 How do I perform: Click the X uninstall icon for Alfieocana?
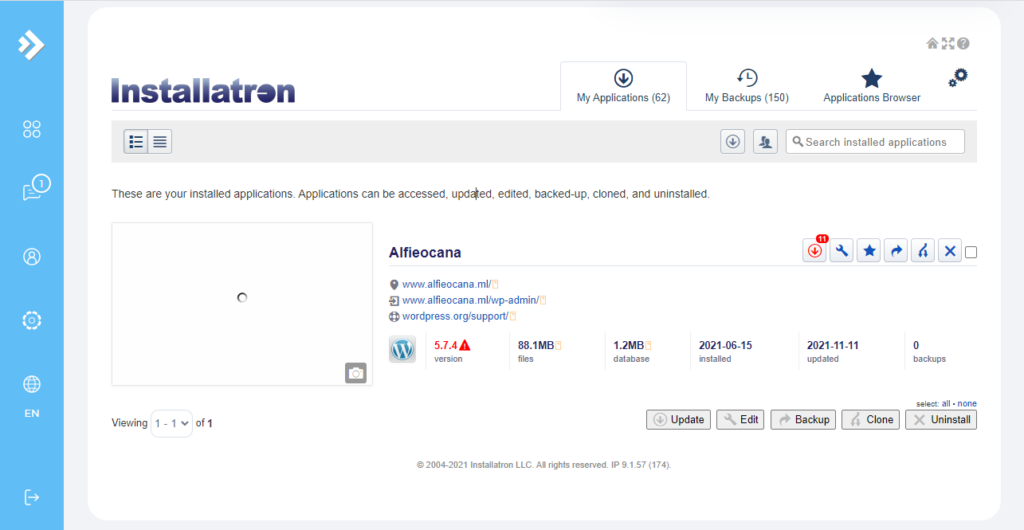(x=950, y=251)
